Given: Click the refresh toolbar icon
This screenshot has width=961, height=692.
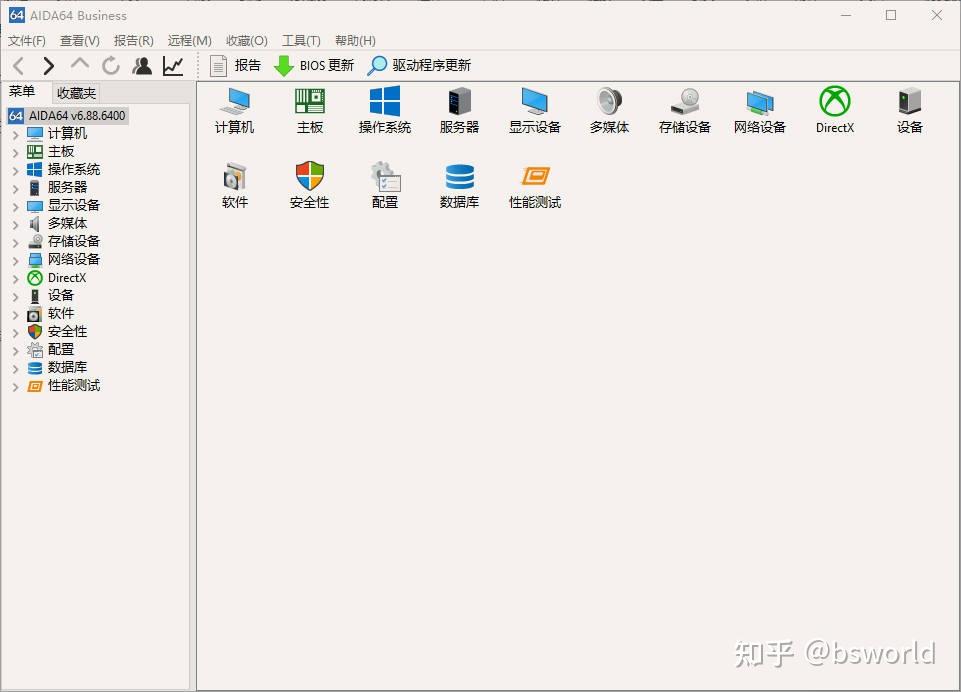Looking at the screenshot, I should (111, 66).
